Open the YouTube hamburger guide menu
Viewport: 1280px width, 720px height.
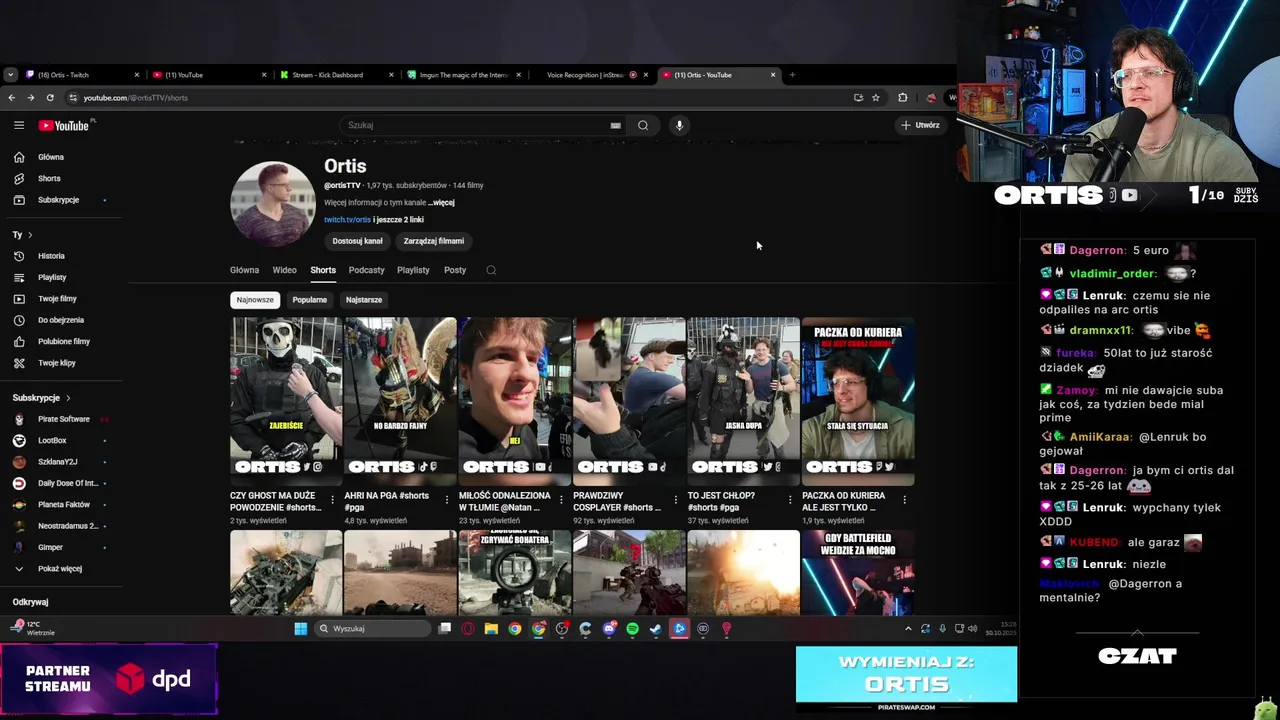(19, 125)
